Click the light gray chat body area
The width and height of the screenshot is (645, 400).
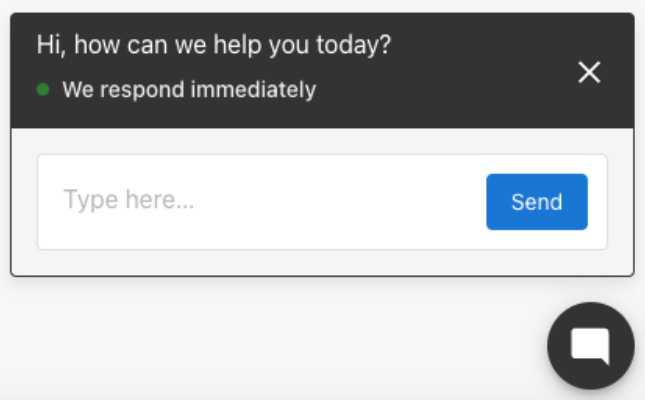(320, 262)
